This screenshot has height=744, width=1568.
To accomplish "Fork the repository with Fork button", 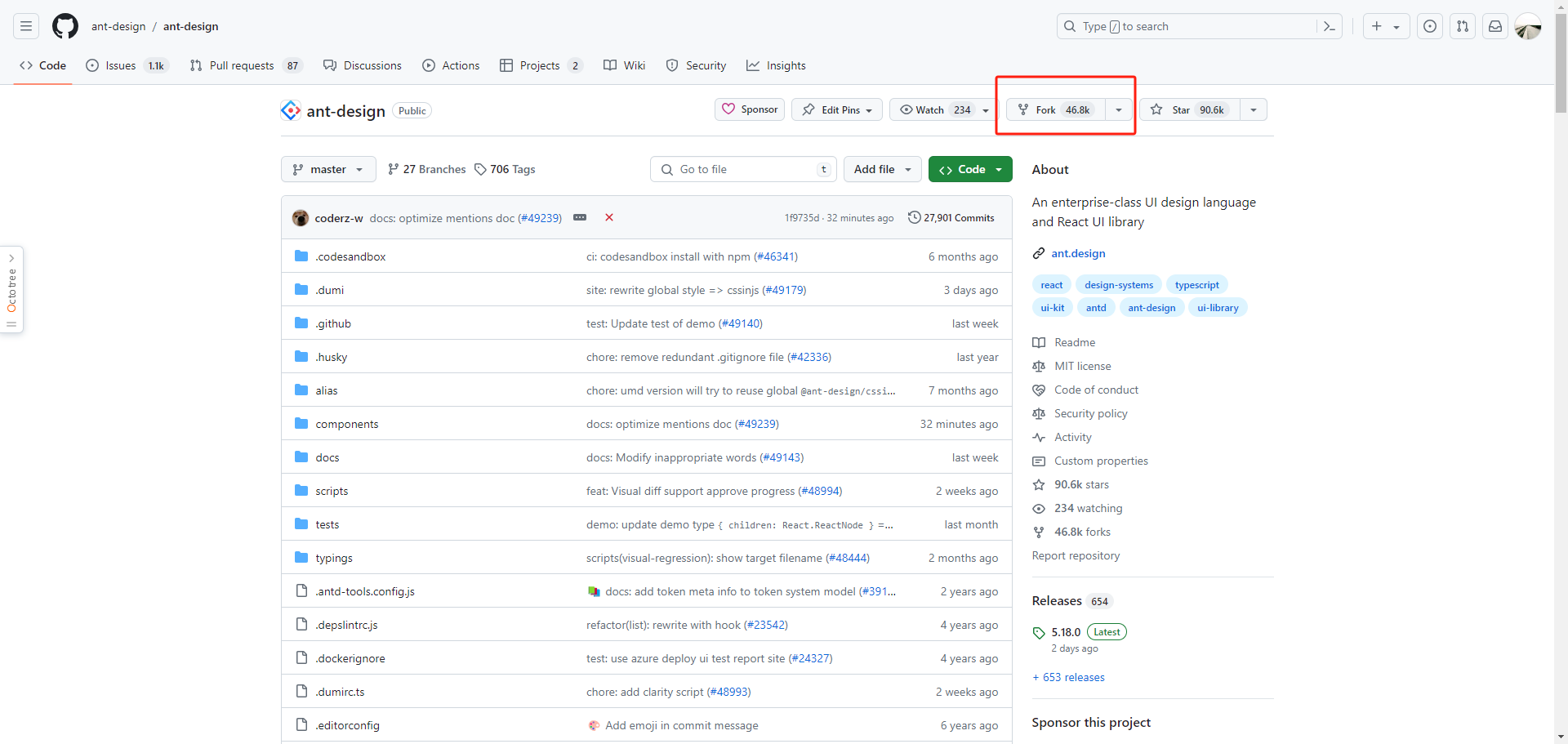I will [1055, 109].
